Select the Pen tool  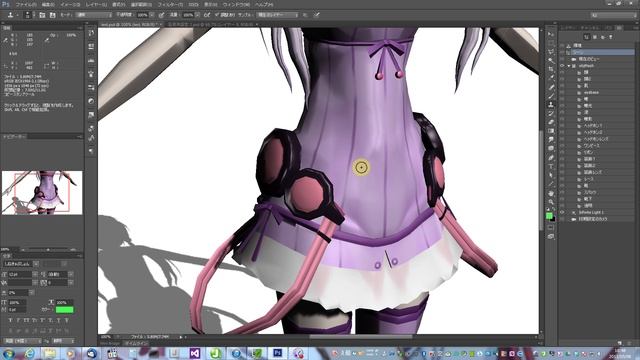(551, 158)
